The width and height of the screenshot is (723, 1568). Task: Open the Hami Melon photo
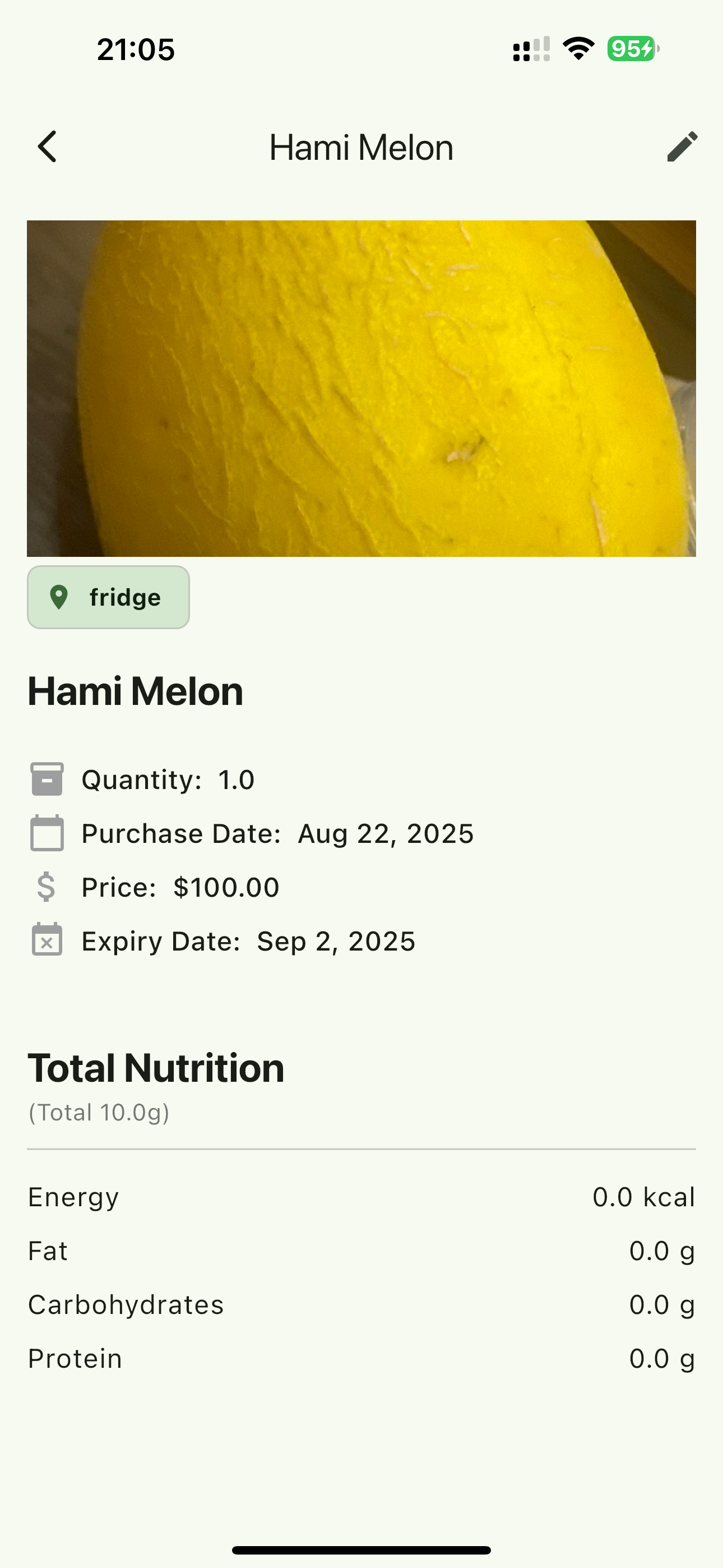point(361,388)
